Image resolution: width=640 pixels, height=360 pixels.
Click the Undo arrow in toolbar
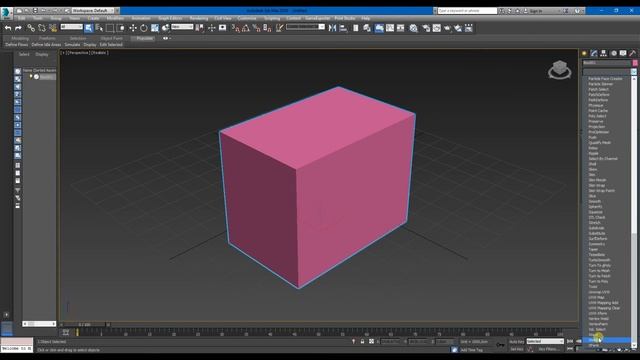click(8, 28)
